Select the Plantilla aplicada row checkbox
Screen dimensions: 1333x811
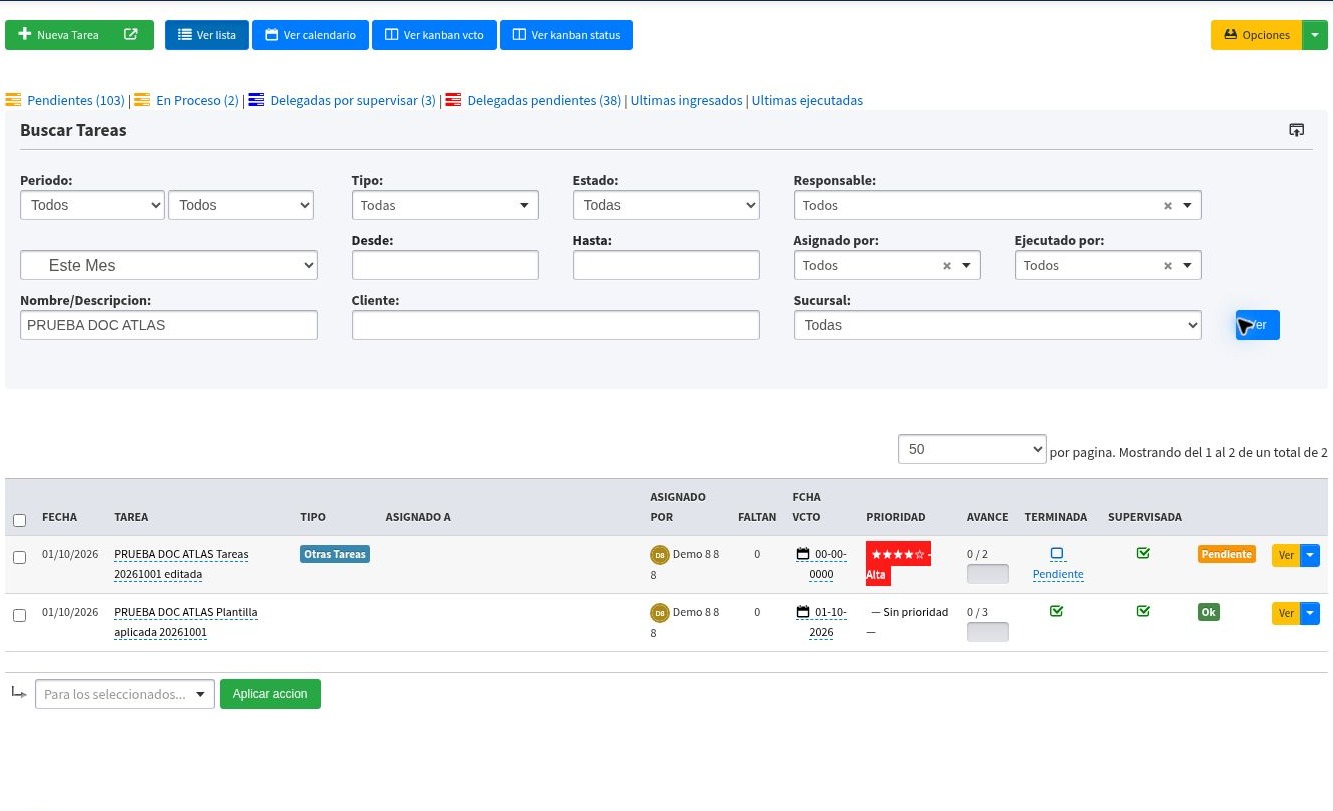tap(19, 615)
